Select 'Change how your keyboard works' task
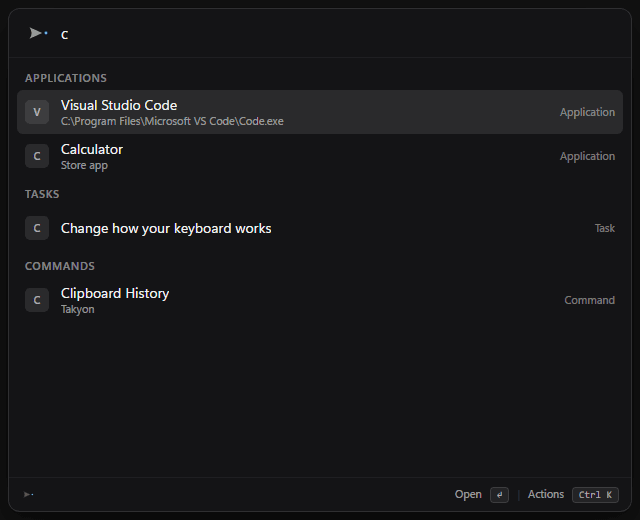640x520 pixels. pos(320,228)
